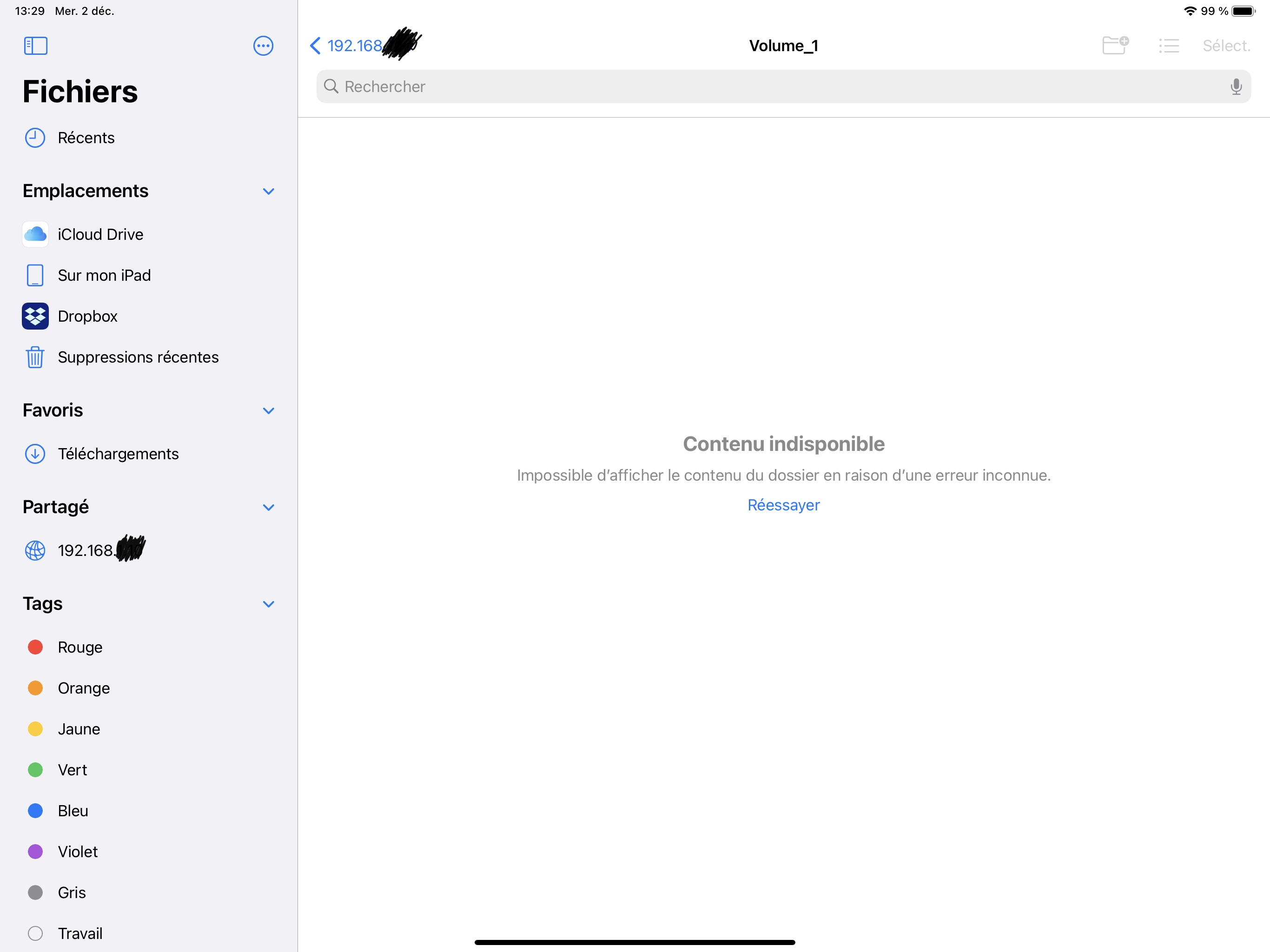Toggle the sidebar panel icon
Screen dimensions: 1270x952
coord(36,46)
